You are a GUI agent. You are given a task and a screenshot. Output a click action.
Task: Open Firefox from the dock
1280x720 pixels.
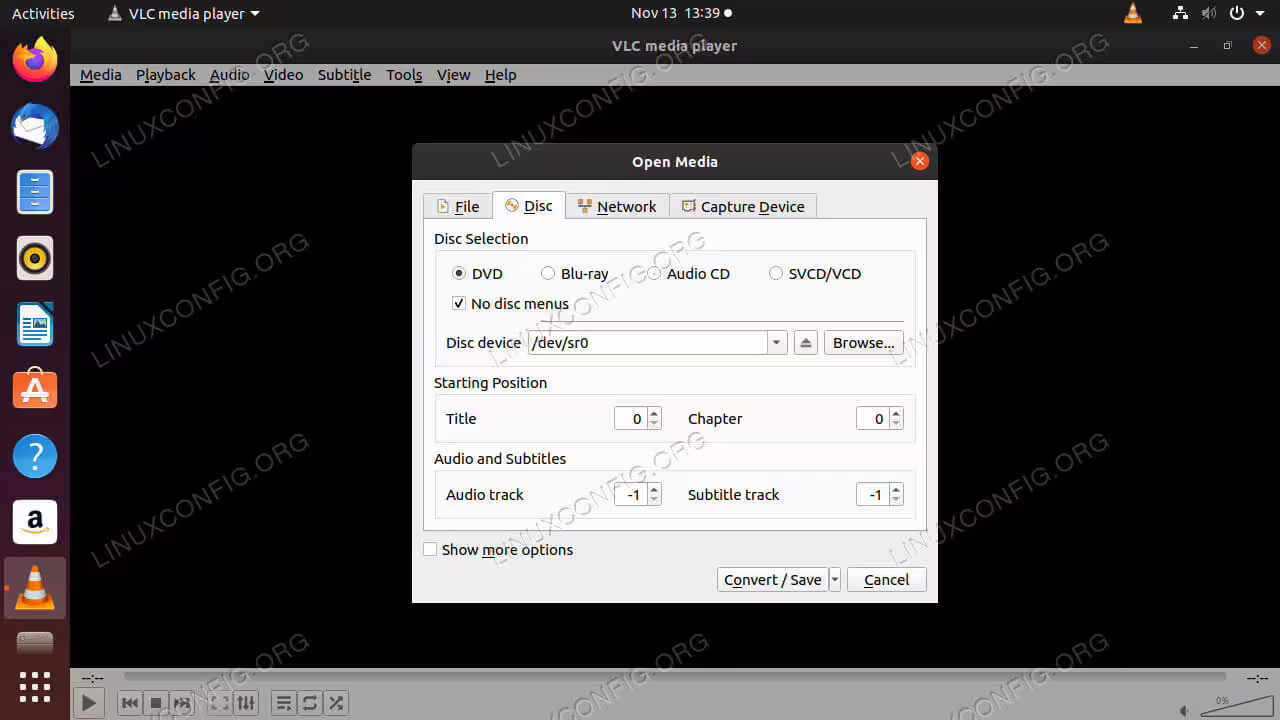click(x=35, y=60)
